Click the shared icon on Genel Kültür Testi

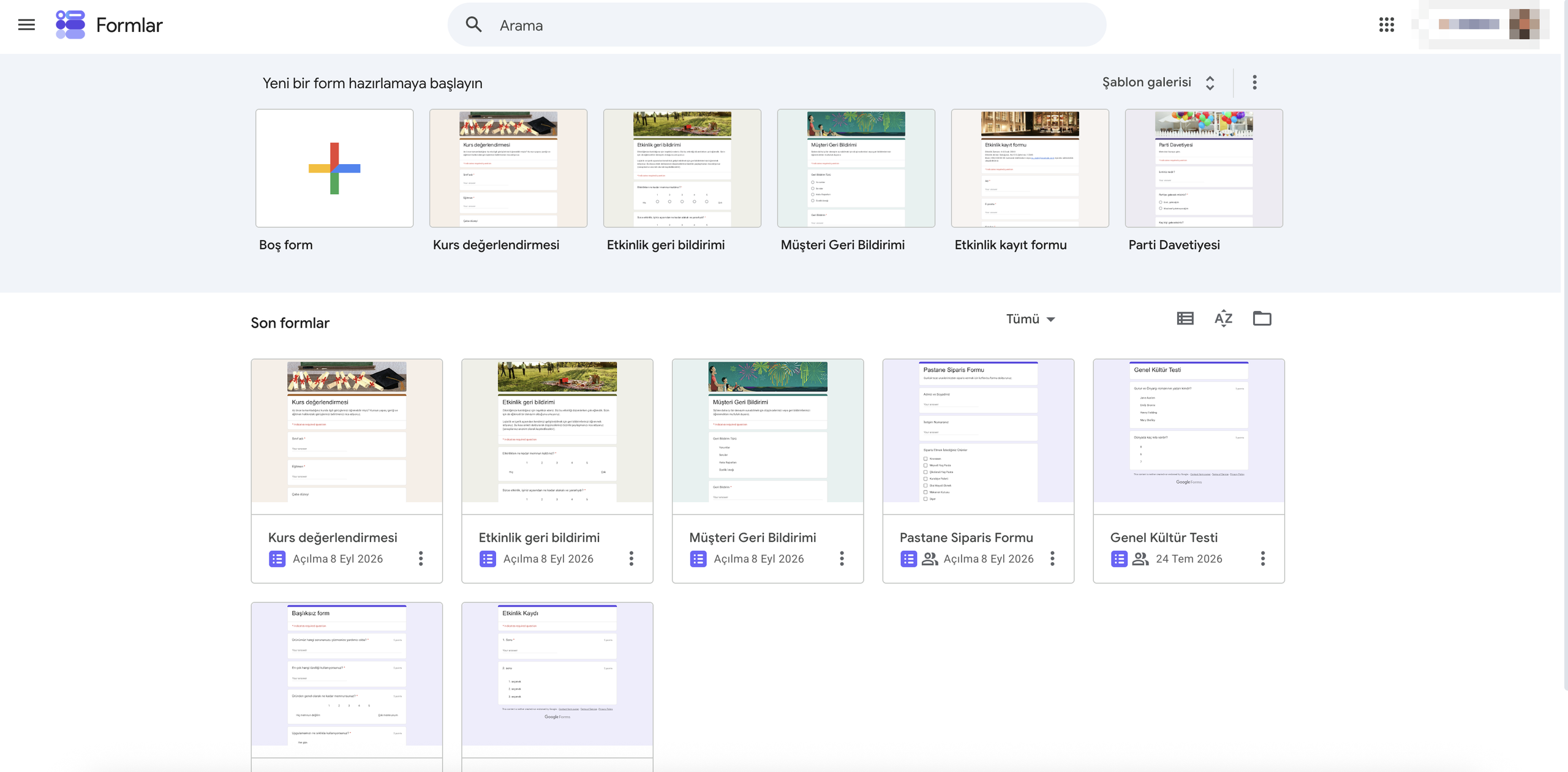tap(1140, 559)
